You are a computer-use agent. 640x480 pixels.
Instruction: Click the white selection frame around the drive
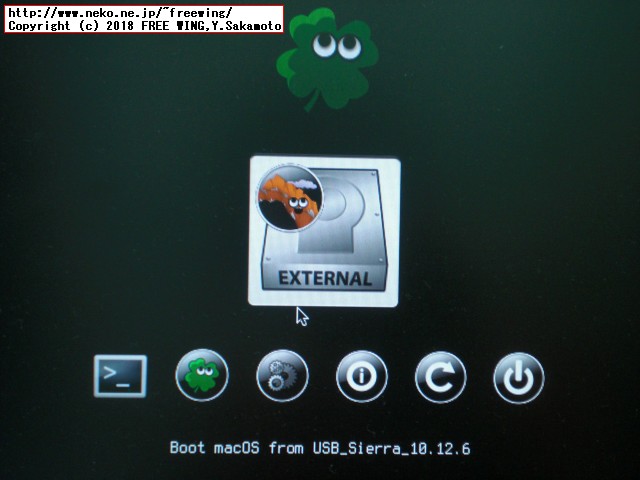point(253,232)
